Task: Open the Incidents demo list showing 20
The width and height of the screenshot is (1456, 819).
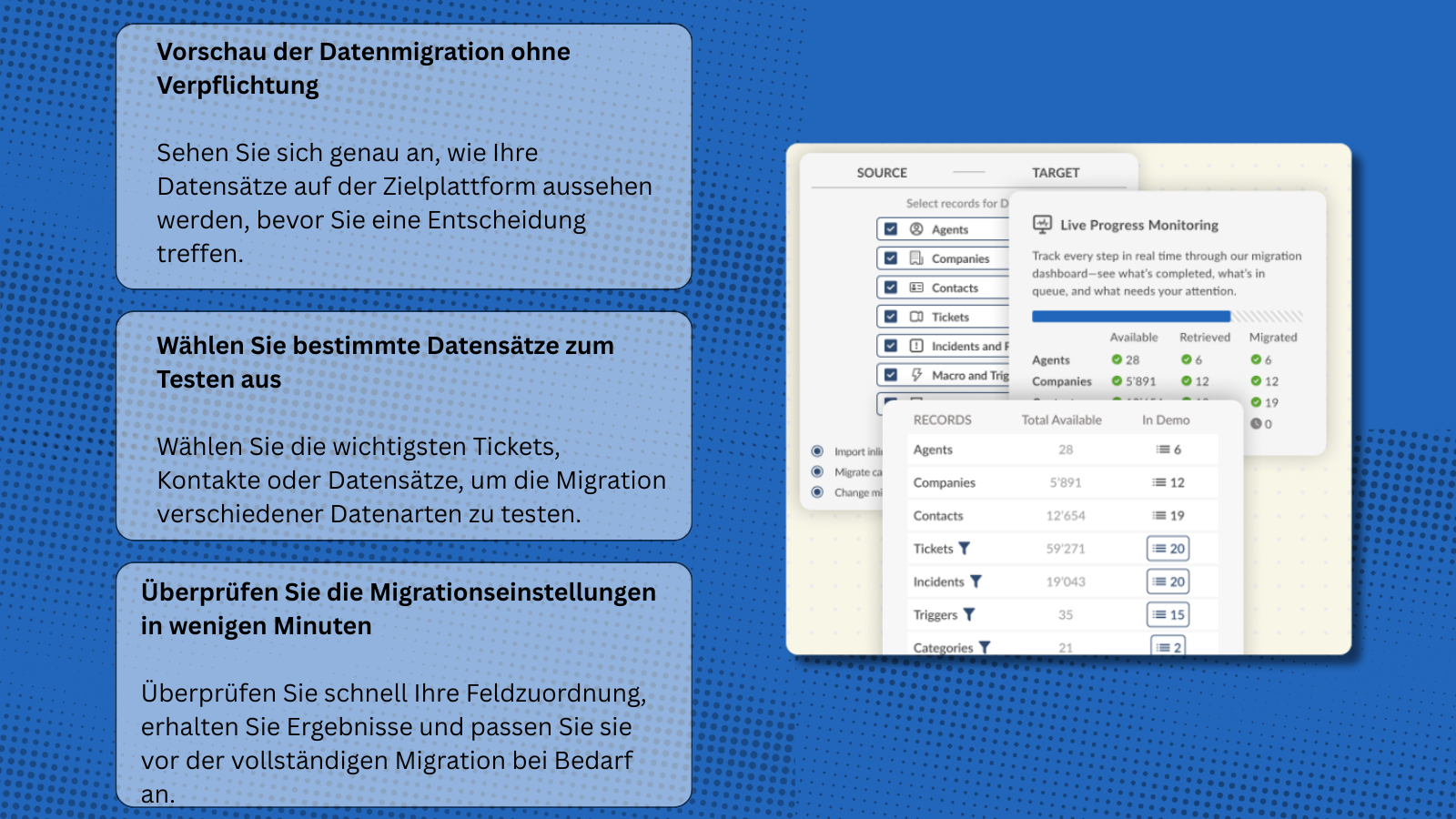Action: click(1168, 581)
